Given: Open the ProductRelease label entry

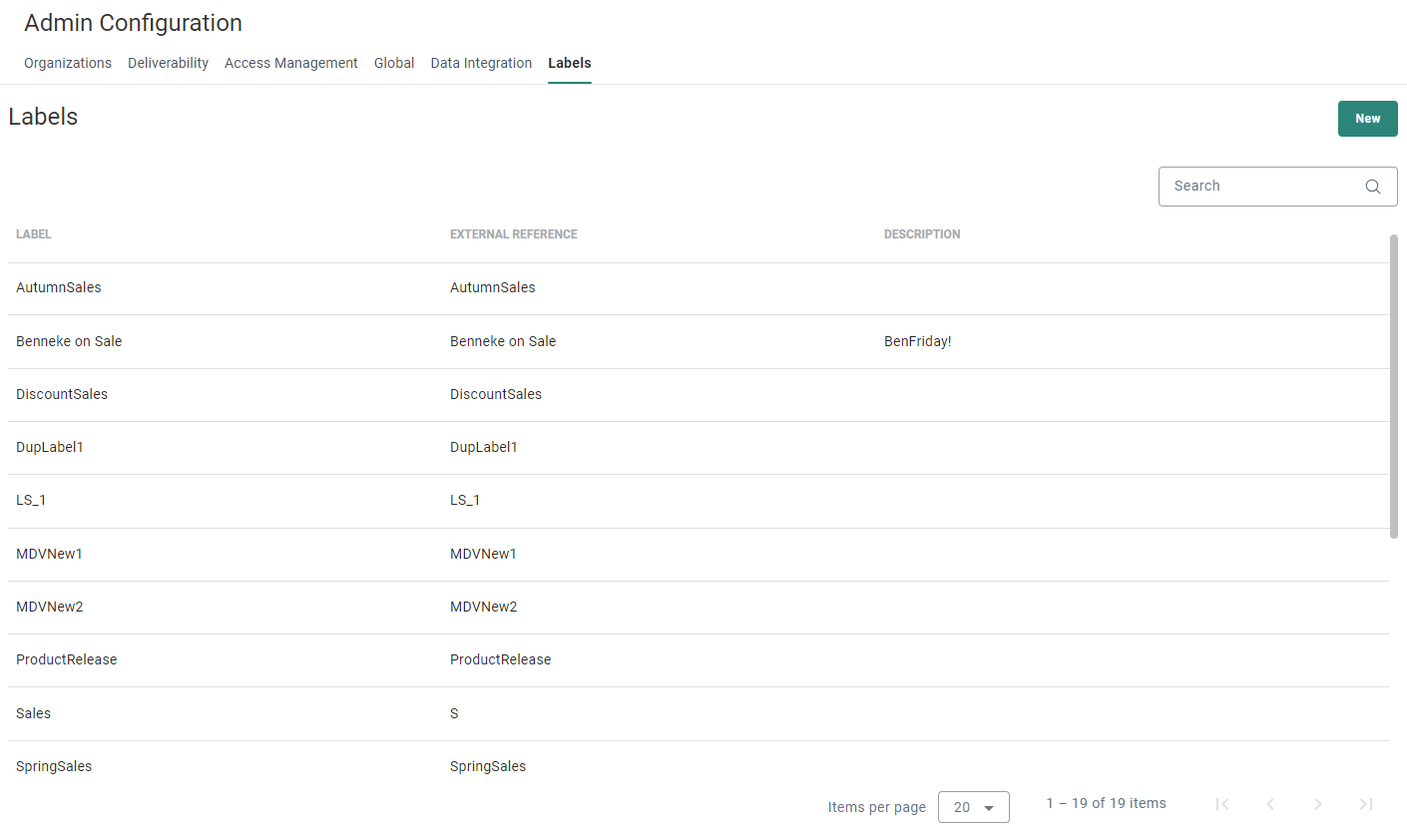Looking at the screenshot, I should 67,659.
